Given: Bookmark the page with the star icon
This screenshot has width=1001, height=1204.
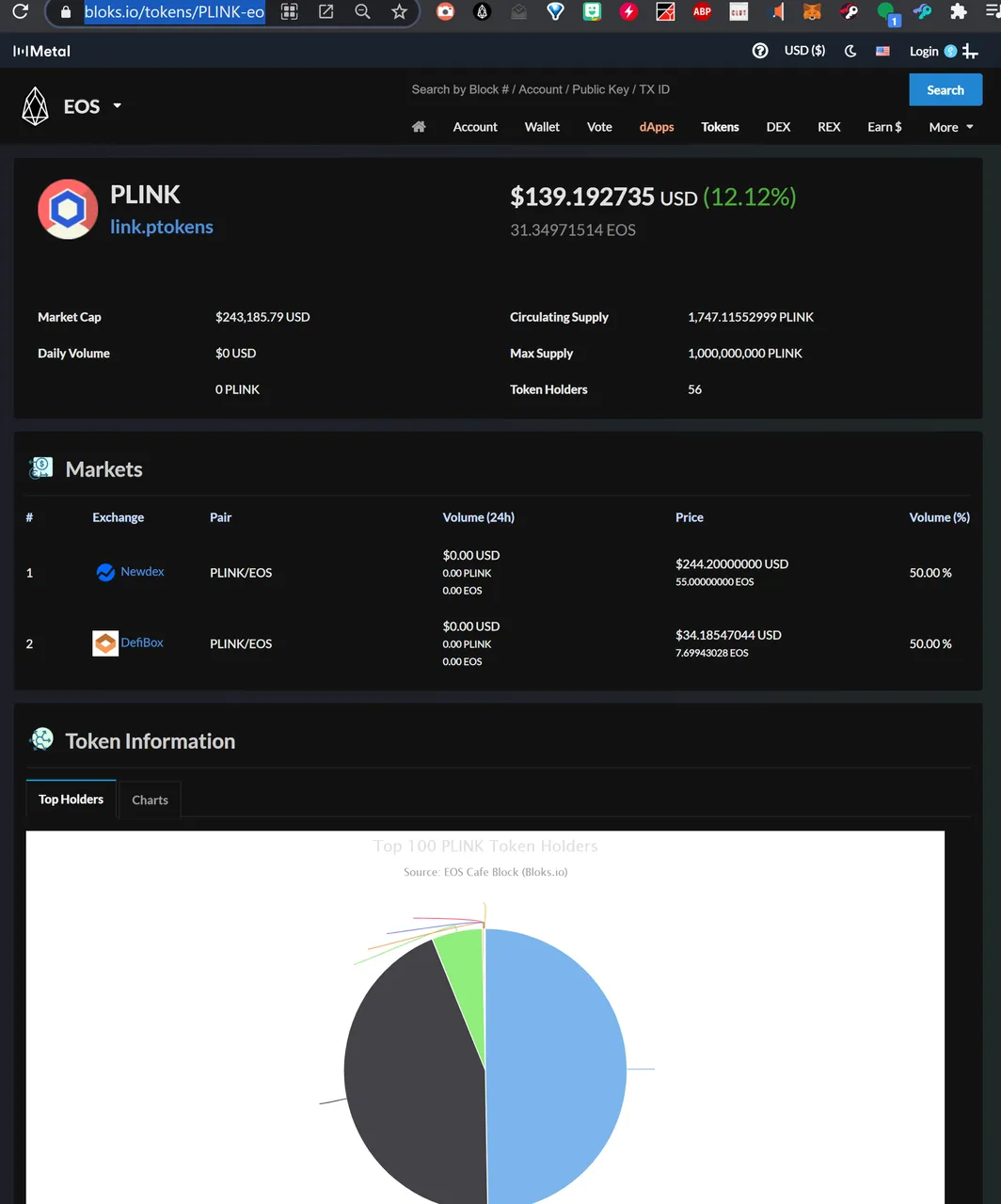Looking at the screenshot, I should pos(399,12).
